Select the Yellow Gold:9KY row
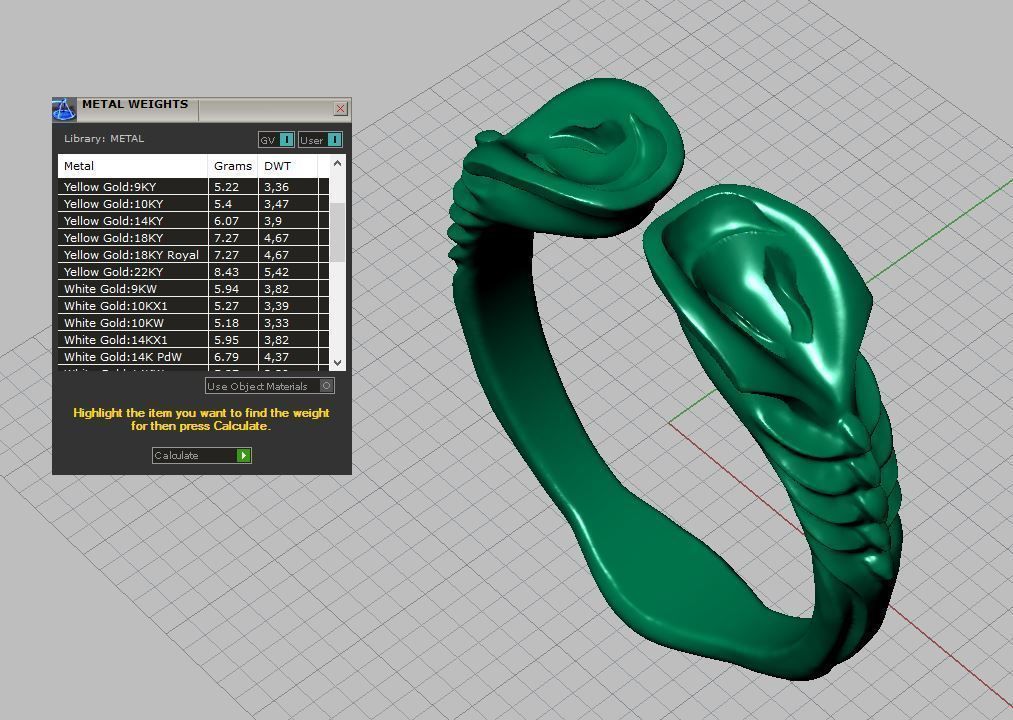 (x=193, y=187)
